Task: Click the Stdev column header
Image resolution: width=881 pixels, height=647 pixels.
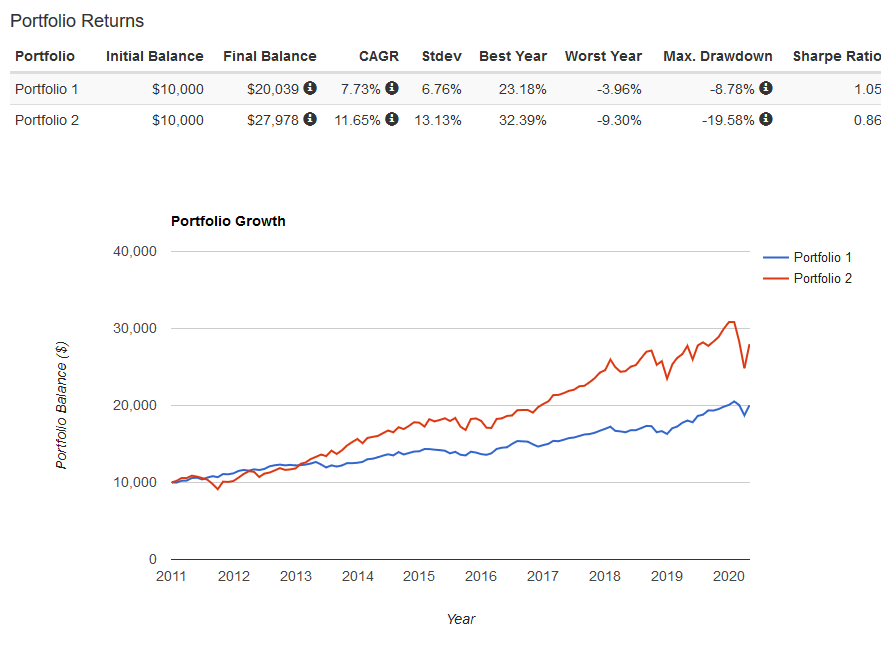Action: coord(442,56)
